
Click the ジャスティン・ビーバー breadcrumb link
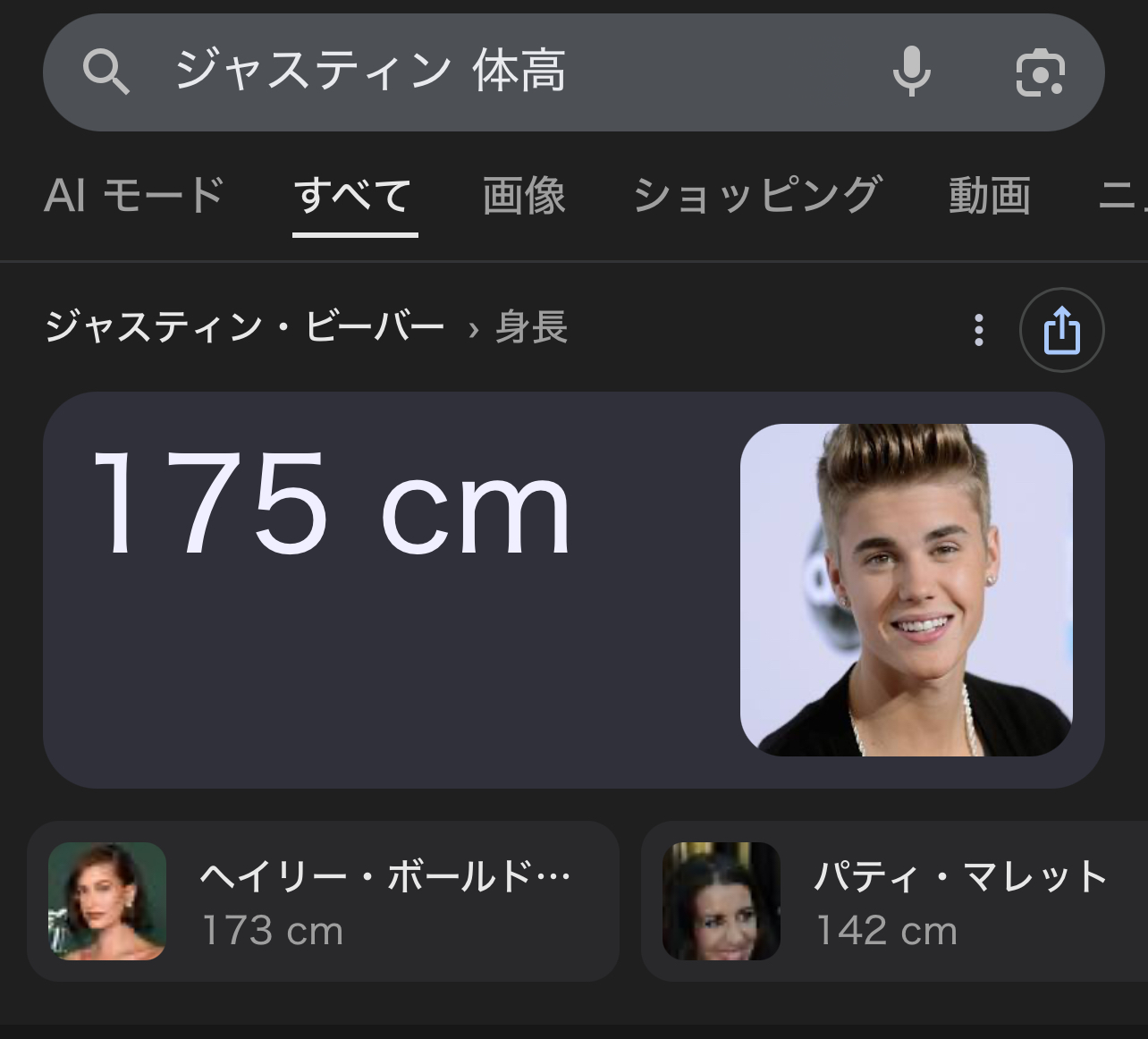(244, 326)
